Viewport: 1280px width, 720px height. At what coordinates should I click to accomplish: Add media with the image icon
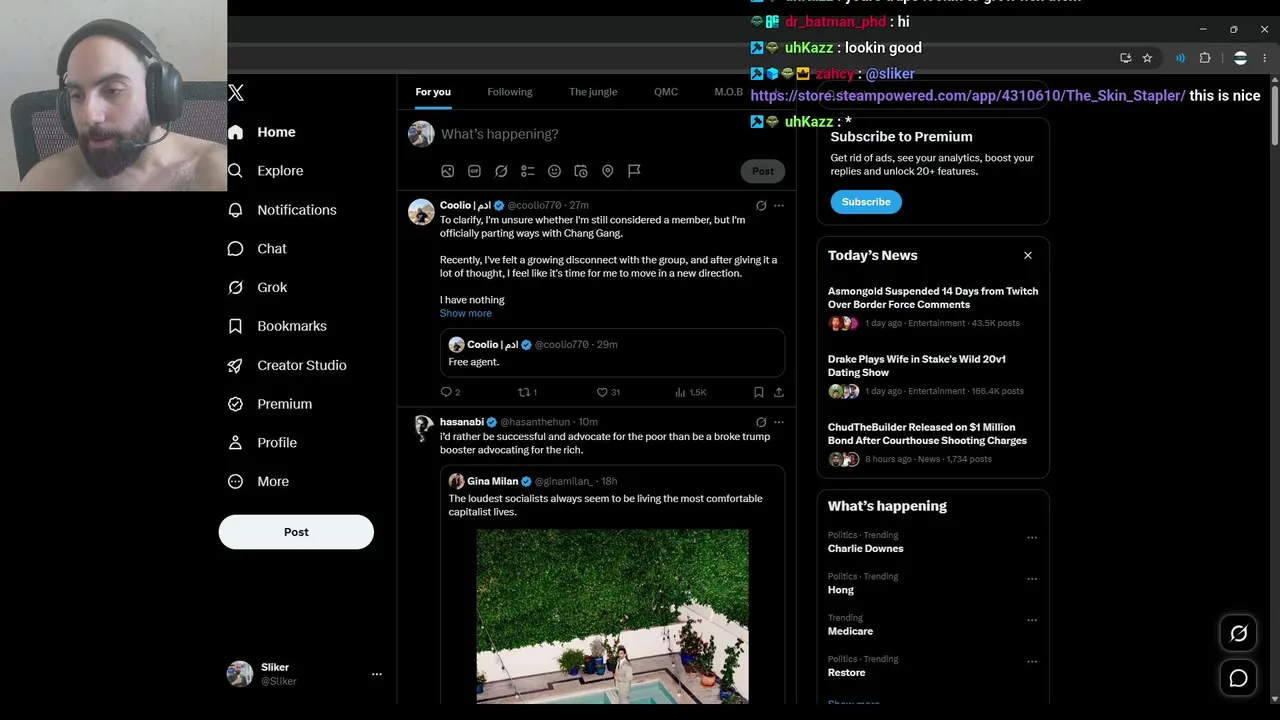point(448,171)
